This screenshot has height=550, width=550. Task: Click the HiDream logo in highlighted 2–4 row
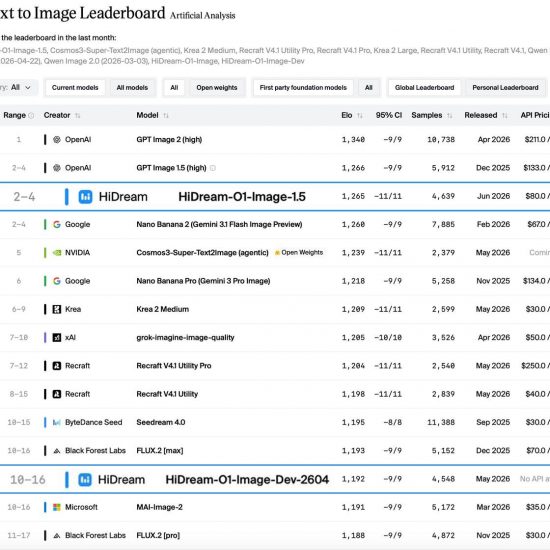[x=85, y=197]
